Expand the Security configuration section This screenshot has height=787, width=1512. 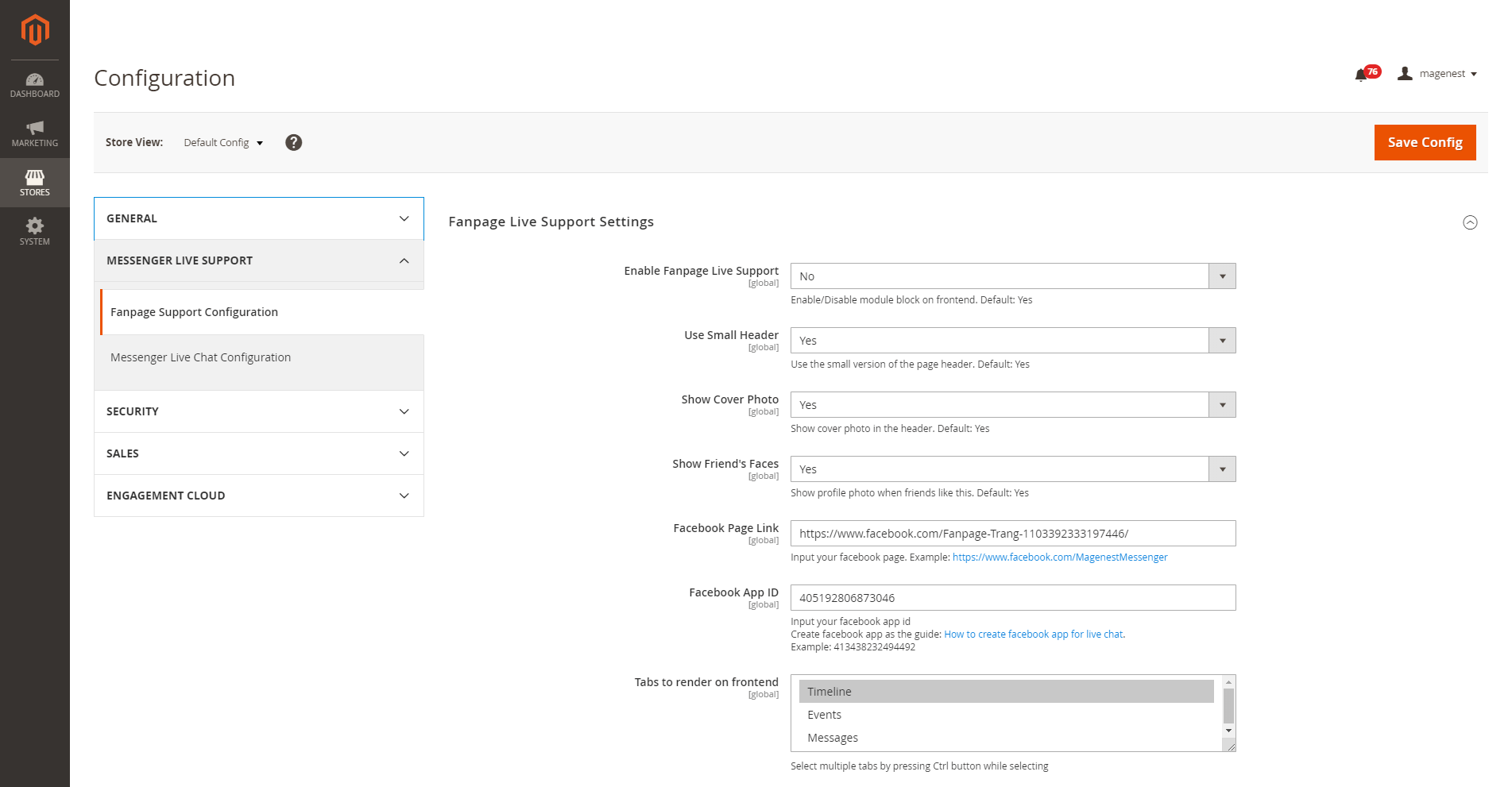[x=258, y=411]
